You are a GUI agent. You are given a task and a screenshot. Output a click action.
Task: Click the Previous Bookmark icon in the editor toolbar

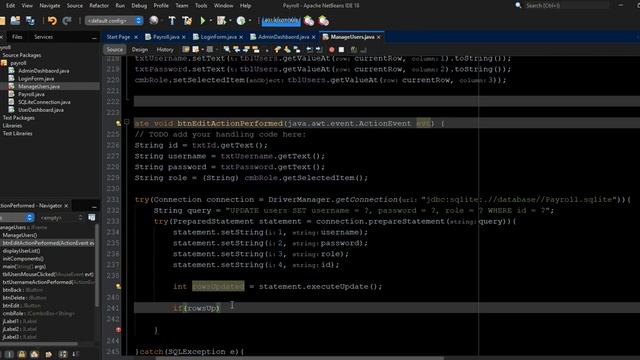[278, 50]
